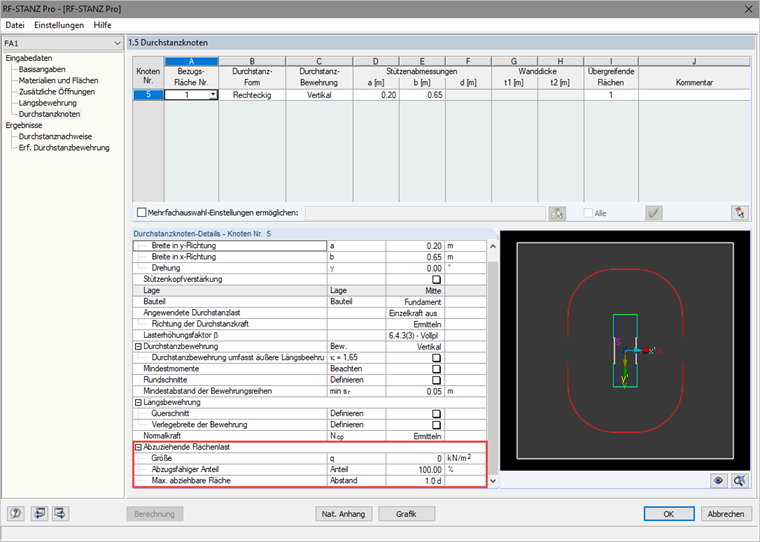The height and width of the screenshot is (542, 760).
Task: Click the Abbrechen button
Action: (x=726, y=514)
